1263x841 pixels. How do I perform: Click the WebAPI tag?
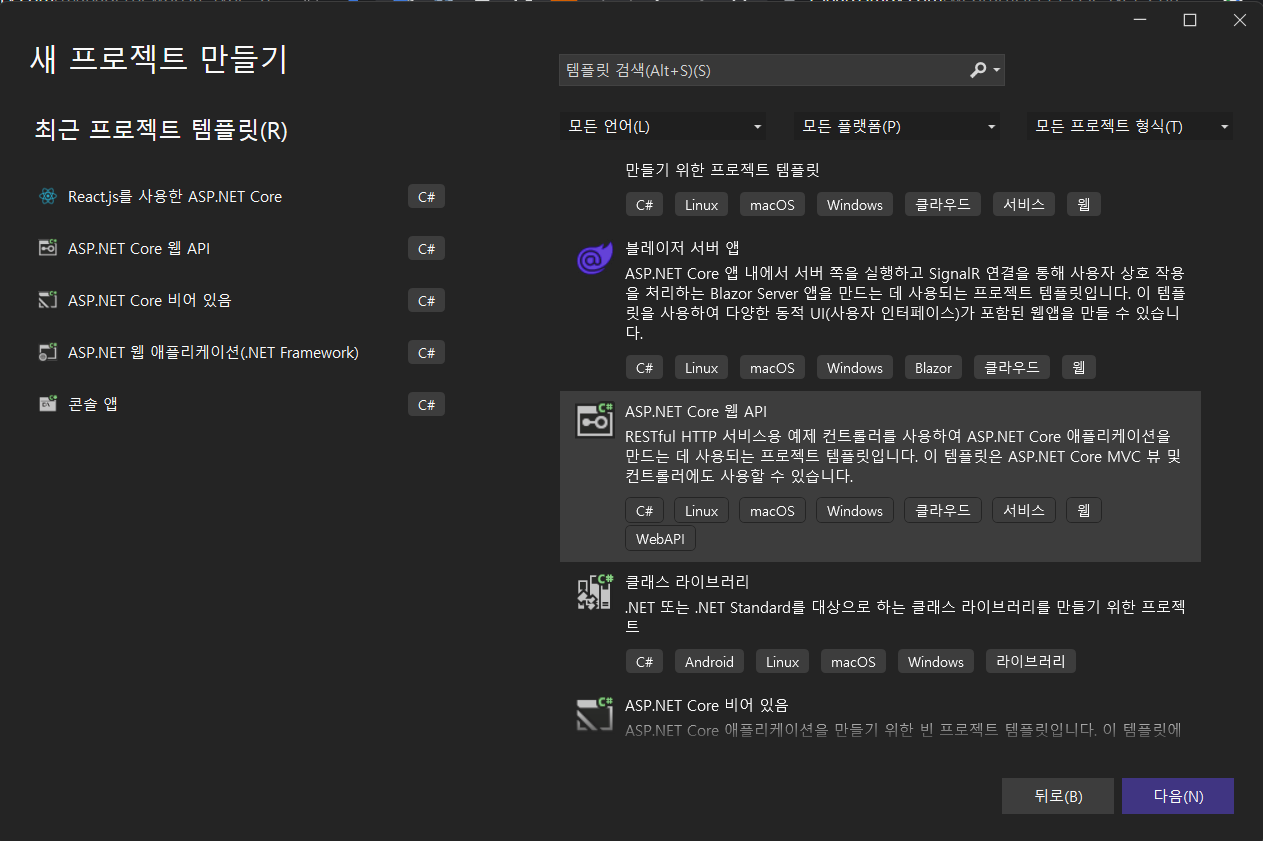(660, 539)
